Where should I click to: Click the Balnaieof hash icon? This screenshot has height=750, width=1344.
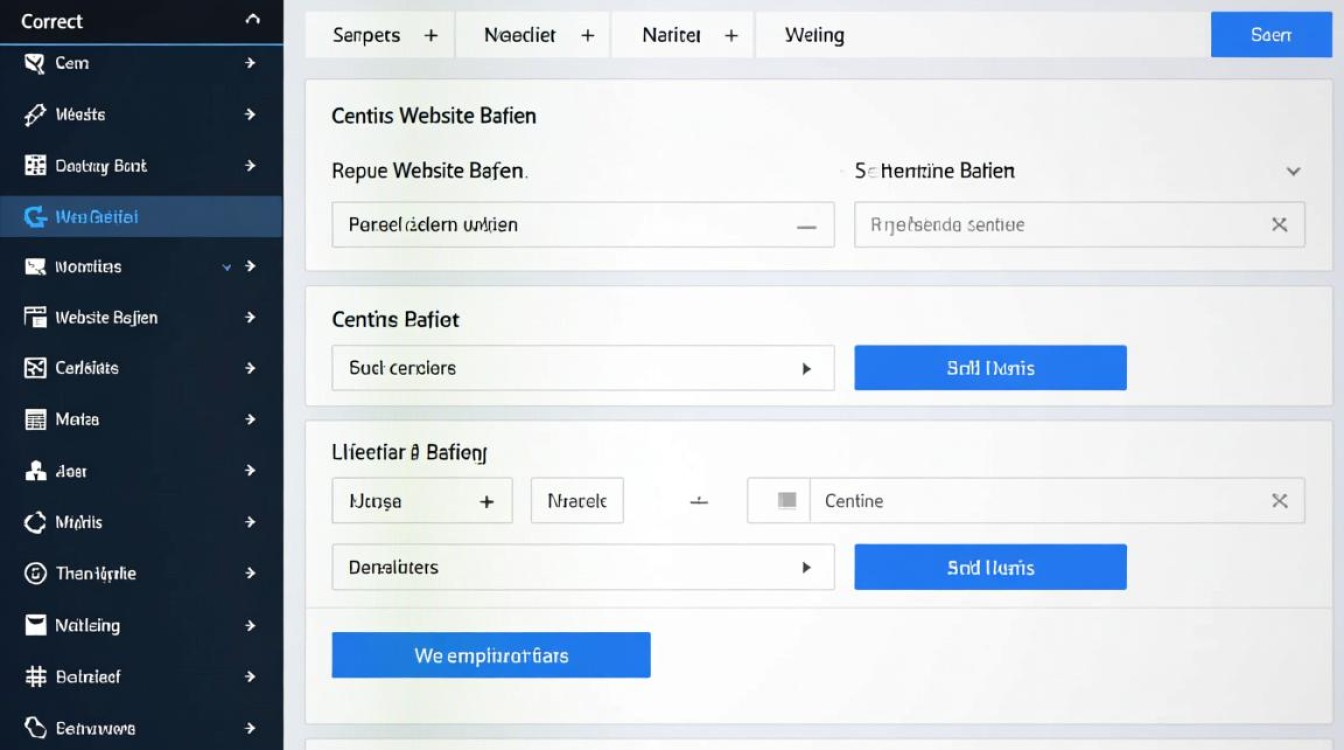(36, 677)
